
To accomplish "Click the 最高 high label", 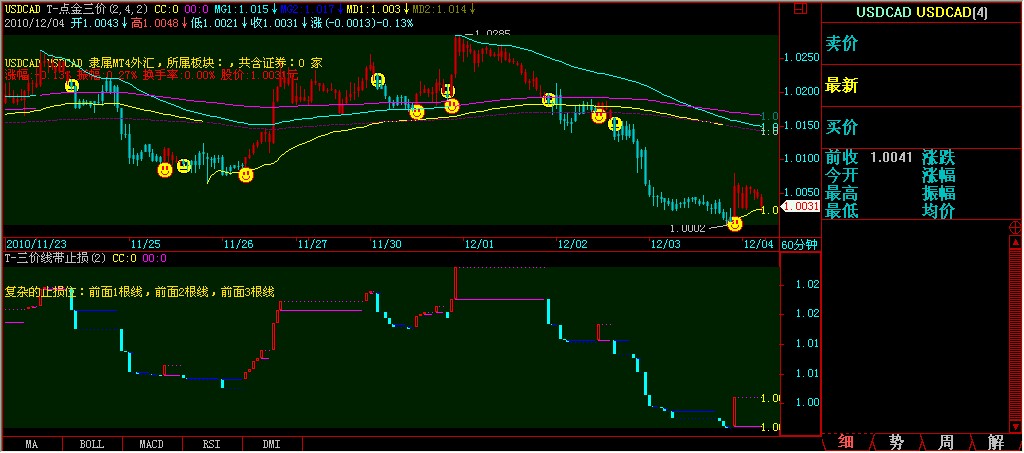I will pyautogui.click(x=842, y=194).
